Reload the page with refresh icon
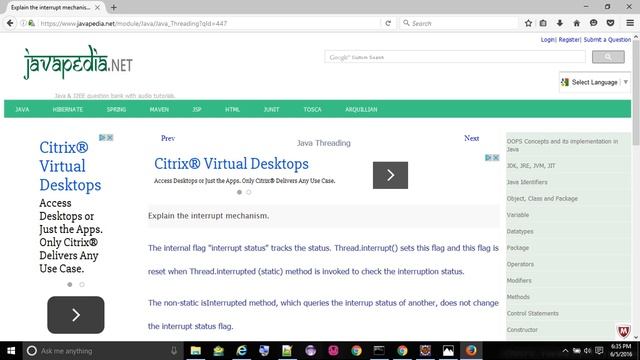640x360 pixels. coord(388,23)
